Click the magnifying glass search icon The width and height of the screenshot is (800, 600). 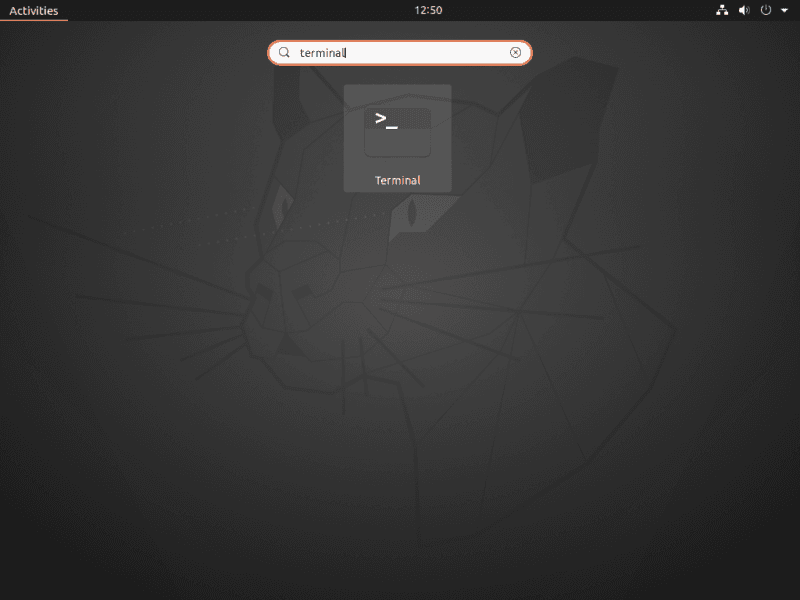pyautogui.click(x=284, y=53)
